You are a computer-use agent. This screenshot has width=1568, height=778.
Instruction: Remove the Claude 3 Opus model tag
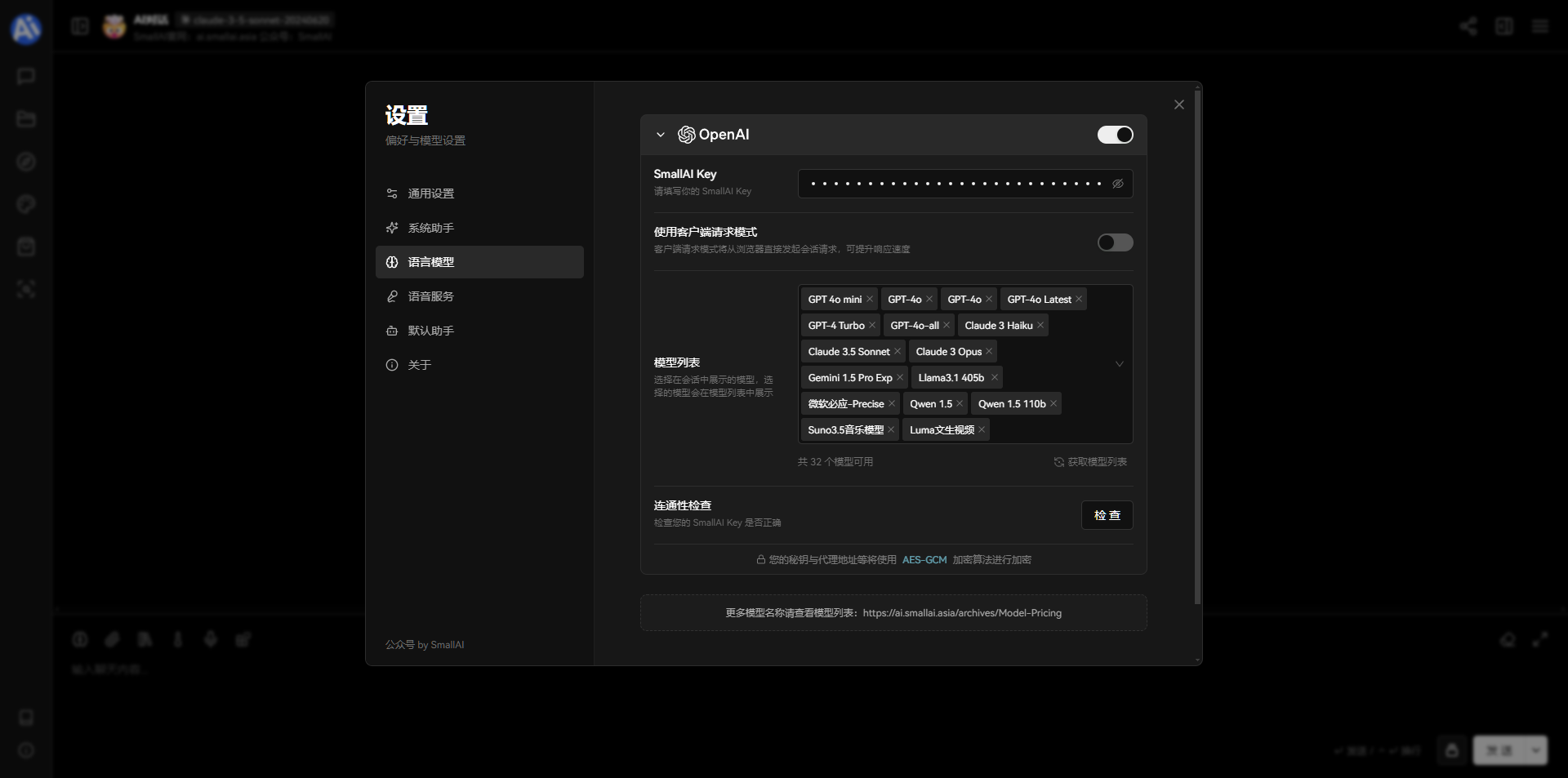[x=989, y=352]
